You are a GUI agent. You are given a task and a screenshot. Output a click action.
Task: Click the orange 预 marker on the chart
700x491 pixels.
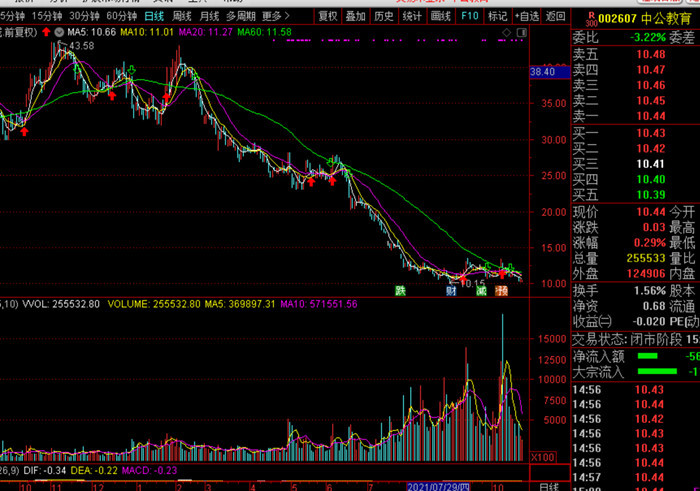point(501,290)
